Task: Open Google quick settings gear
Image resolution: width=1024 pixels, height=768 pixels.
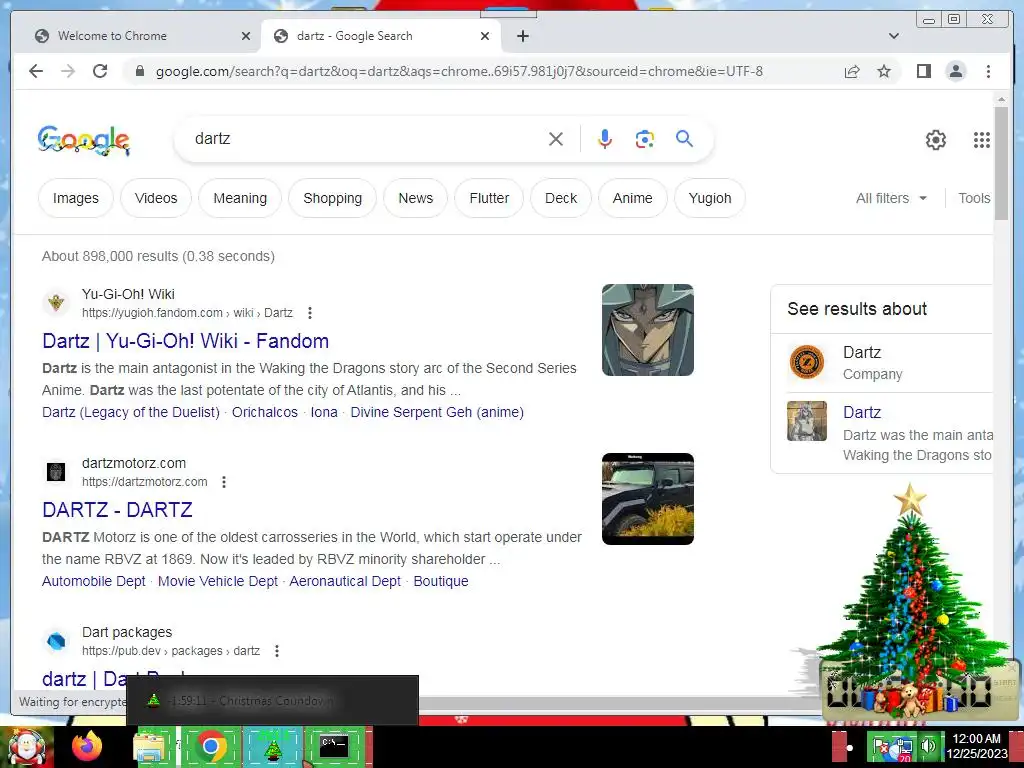Action: coord(936,140)
